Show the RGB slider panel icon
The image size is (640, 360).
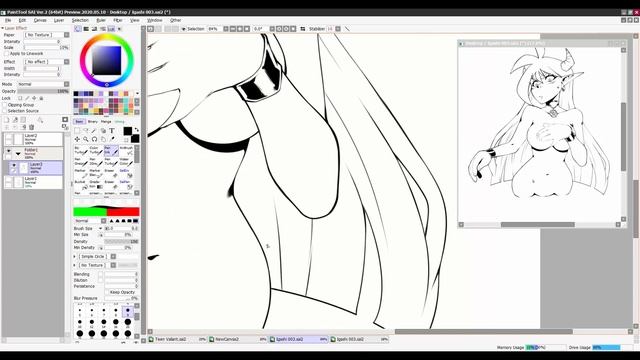[x=86, y=29]
